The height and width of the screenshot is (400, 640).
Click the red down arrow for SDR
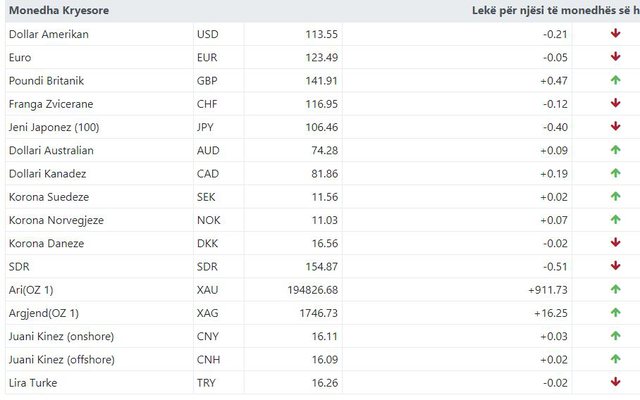tap(616, 266)
